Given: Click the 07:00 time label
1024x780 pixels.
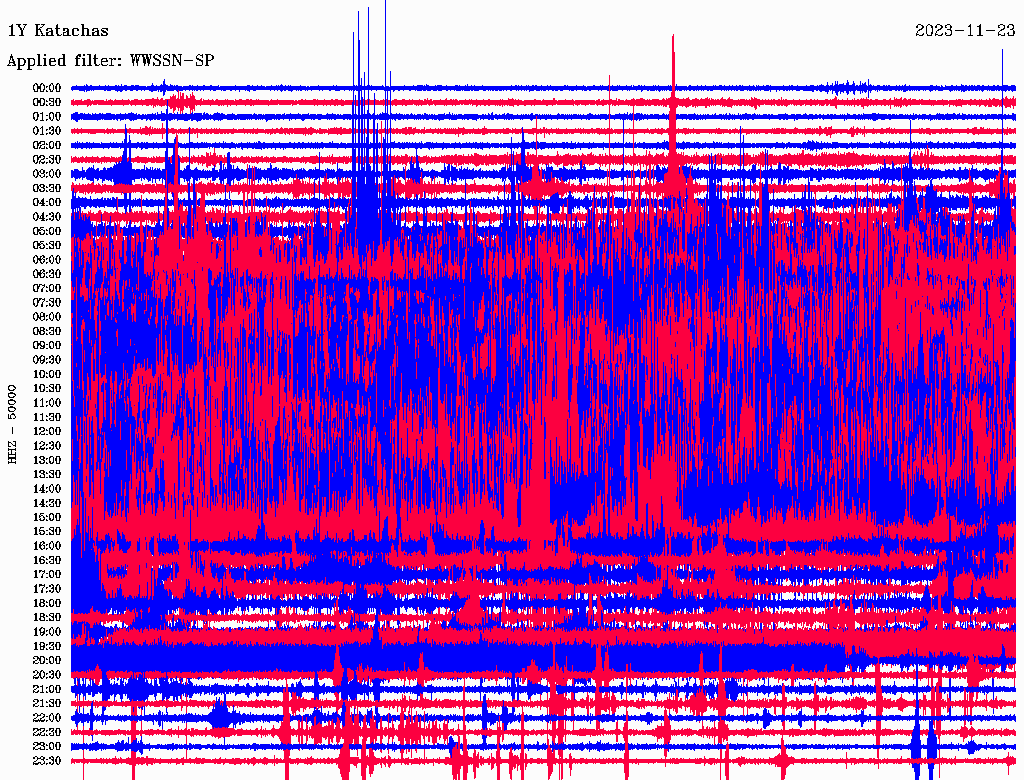Looking at the screenshot, I should coord(47,288).
